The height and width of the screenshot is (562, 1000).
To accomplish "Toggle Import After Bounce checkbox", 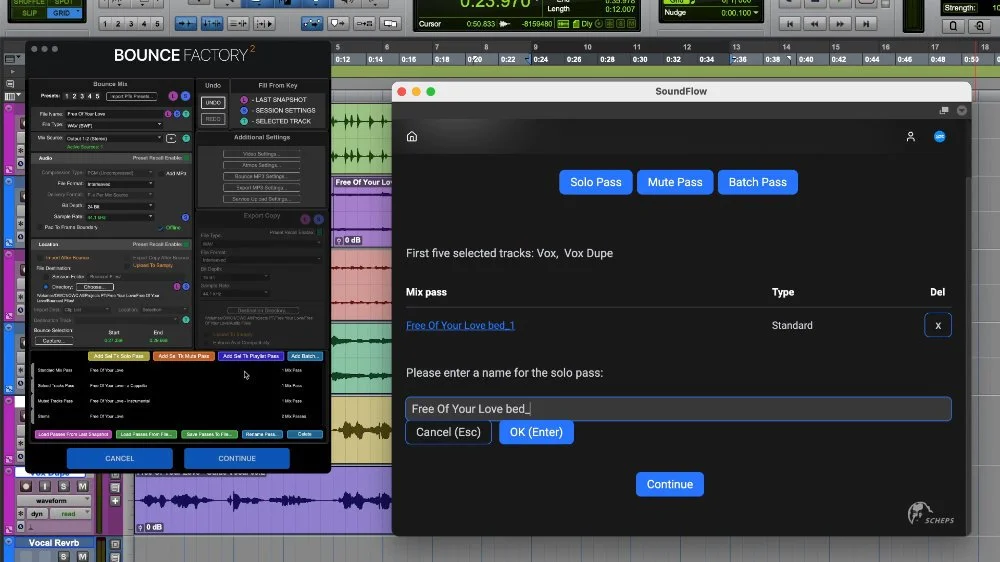I will pyautogui.click(x=41, y=258).
